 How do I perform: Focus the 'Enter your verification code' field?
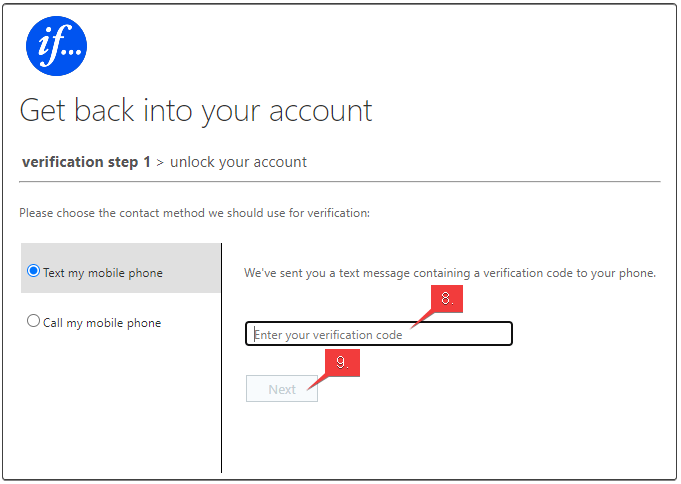pyautogui.click(x=379, y=334)
